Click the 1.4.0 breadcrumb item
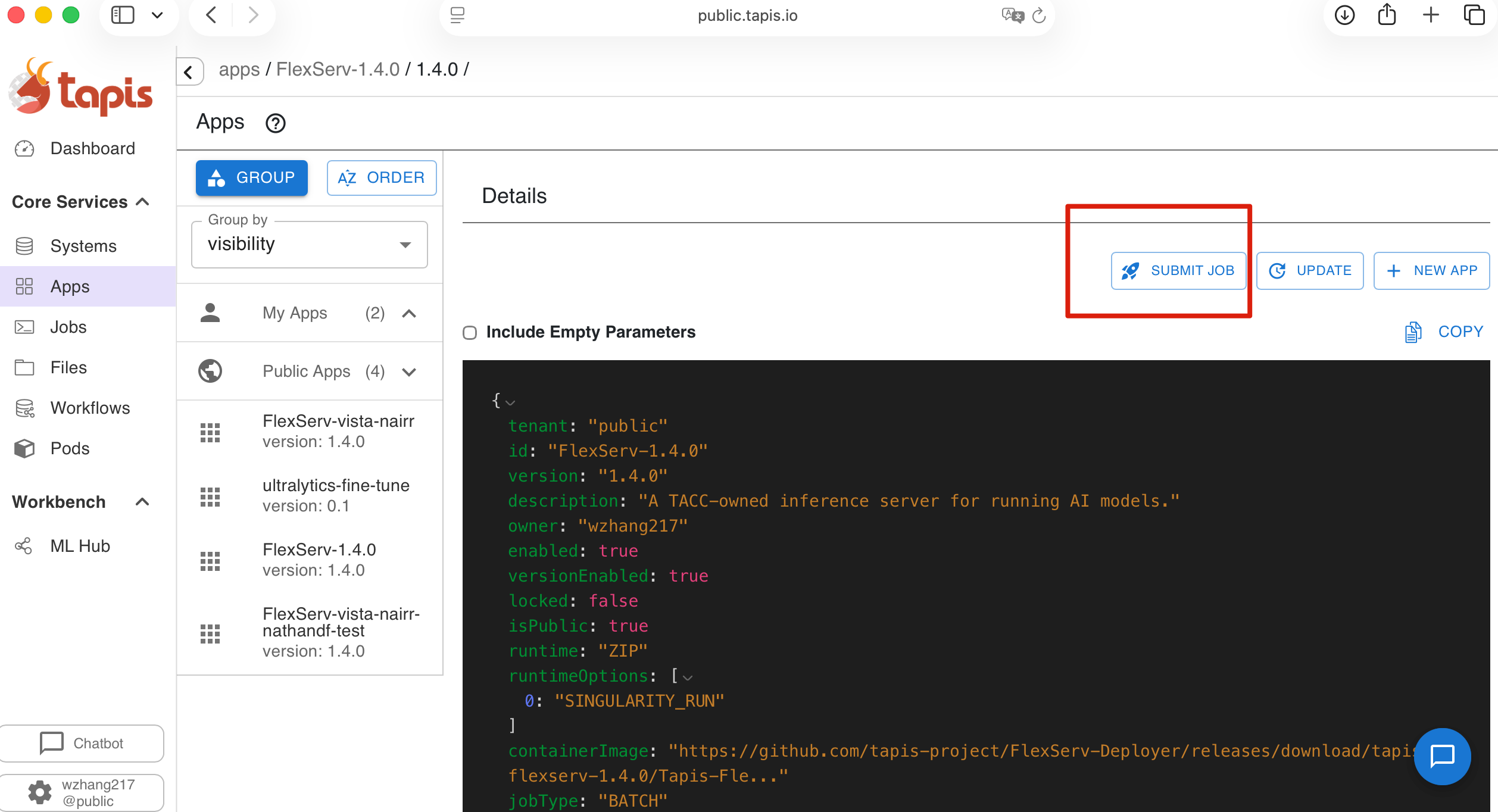Image resolution: width=1498 pixels, height=812 pixels. click(x=437, y=69)
